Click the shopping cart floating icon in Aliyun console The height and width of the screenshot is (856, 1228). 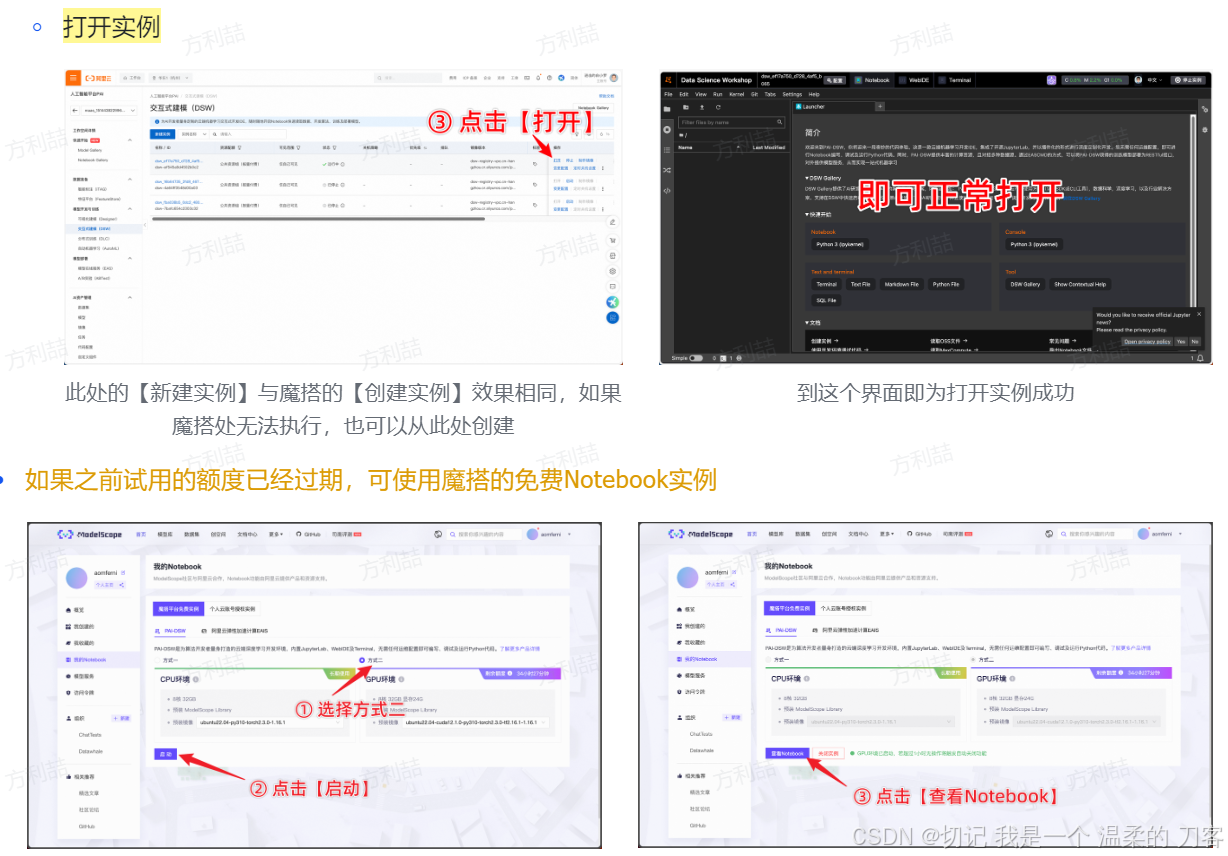(612, 238)
